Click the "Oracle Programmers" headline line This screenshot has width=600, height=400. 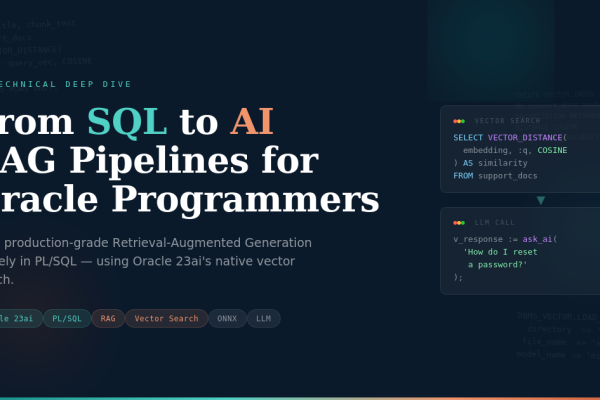[x=190, y=198]
